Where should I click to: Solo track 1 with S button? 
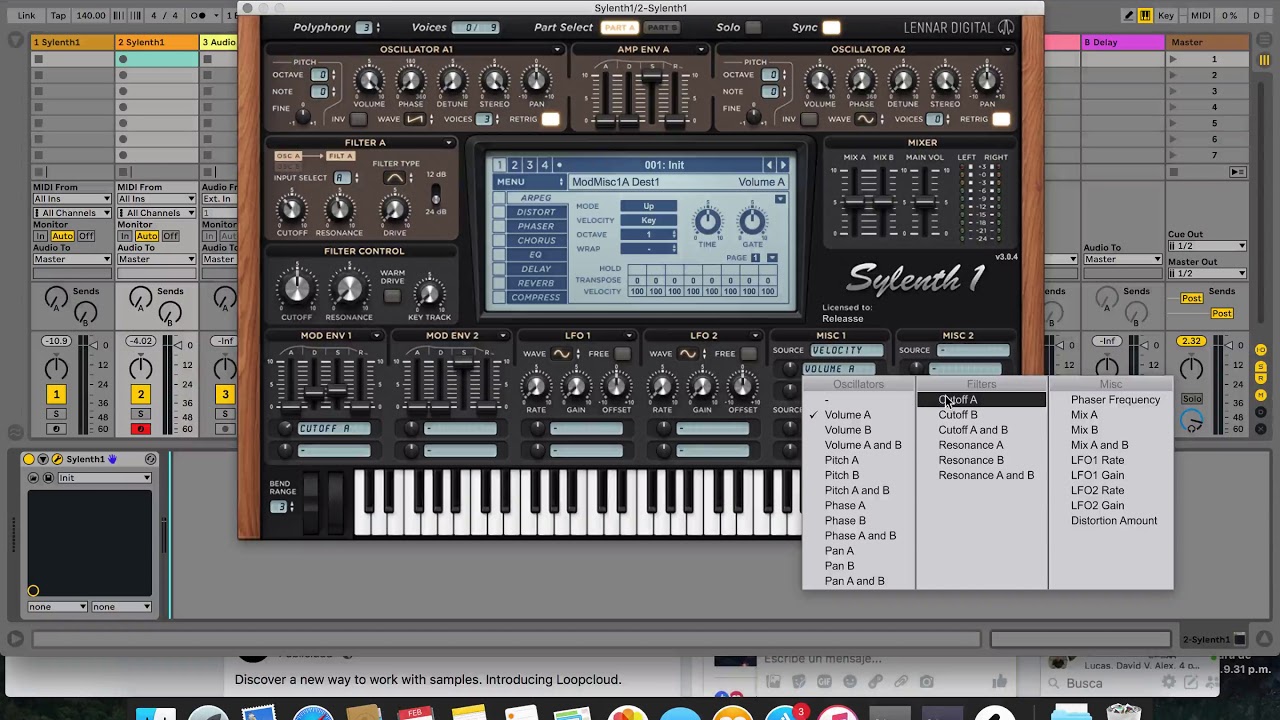coord(56,414)
